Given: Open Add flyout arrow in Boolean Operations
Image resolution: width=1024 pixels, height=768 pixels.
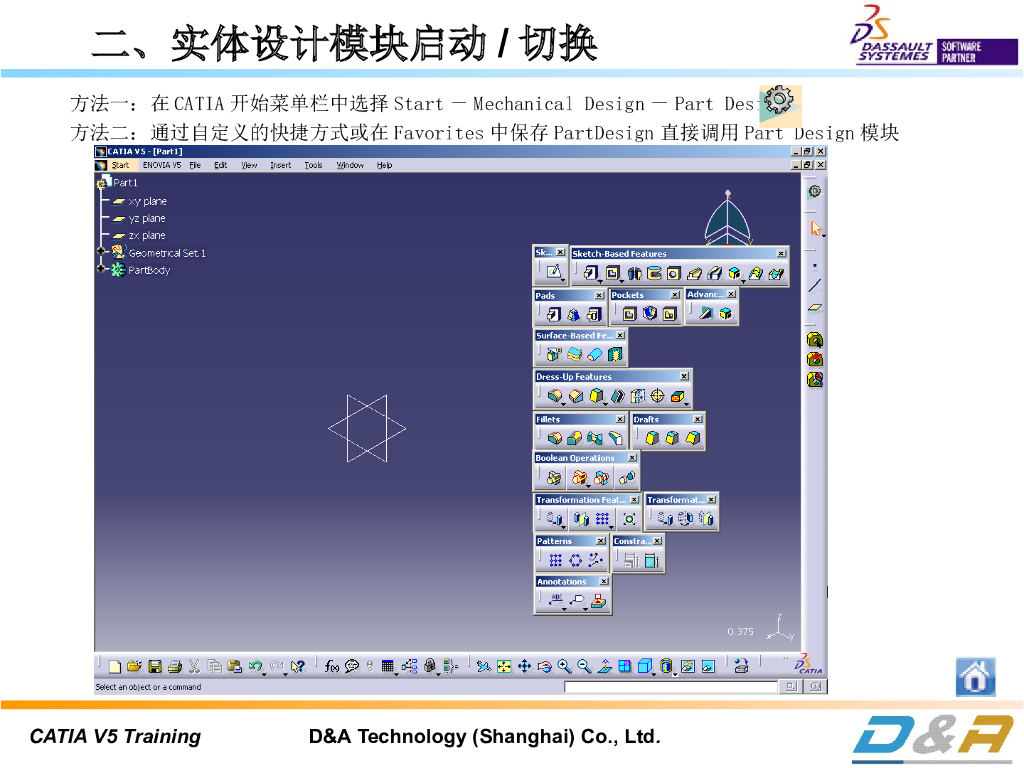Looking at the screenshot, I should click(x=588, y=487).
